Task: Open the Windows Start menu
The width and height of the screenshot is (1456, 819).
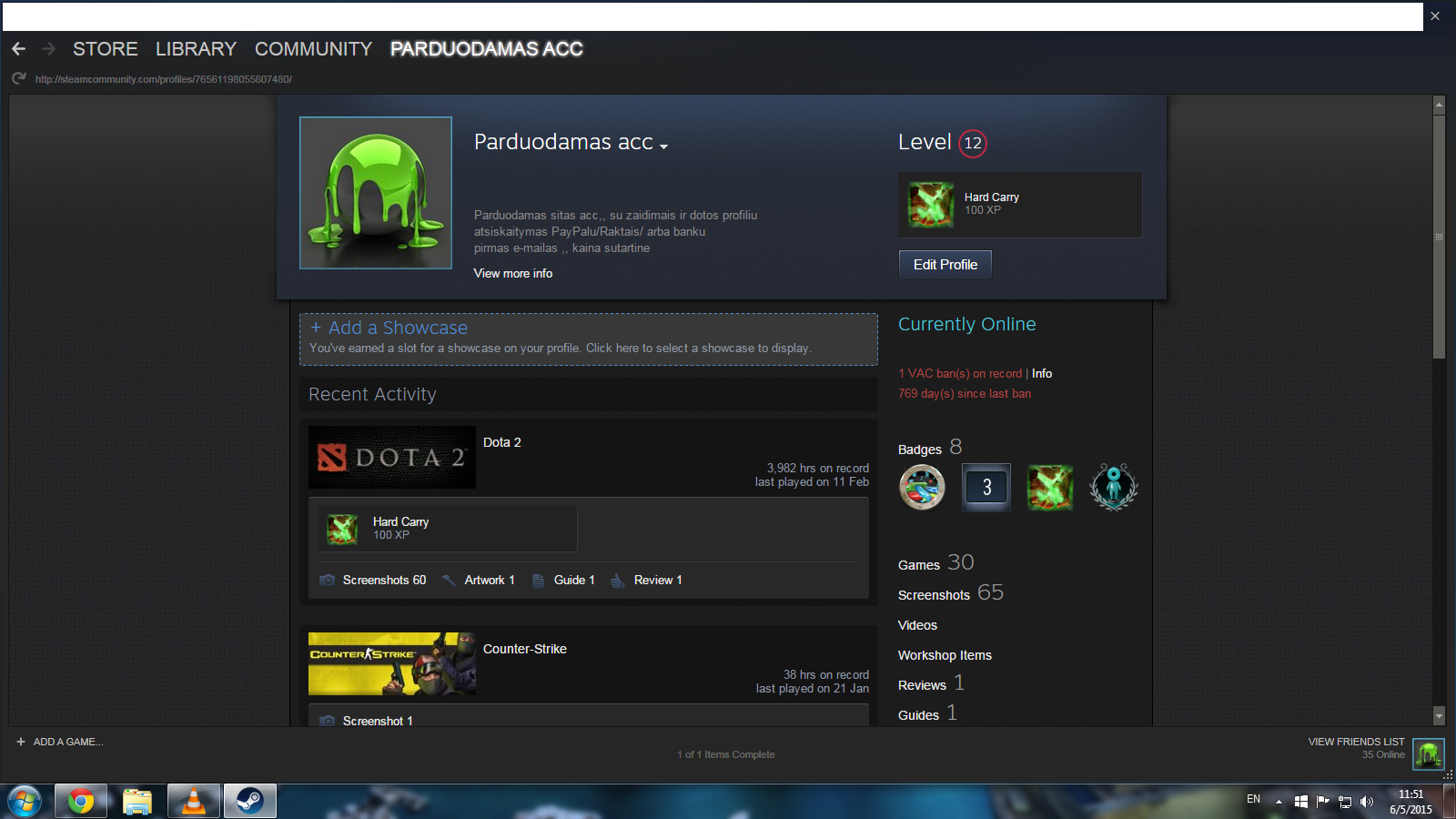Action: (25, 802)
